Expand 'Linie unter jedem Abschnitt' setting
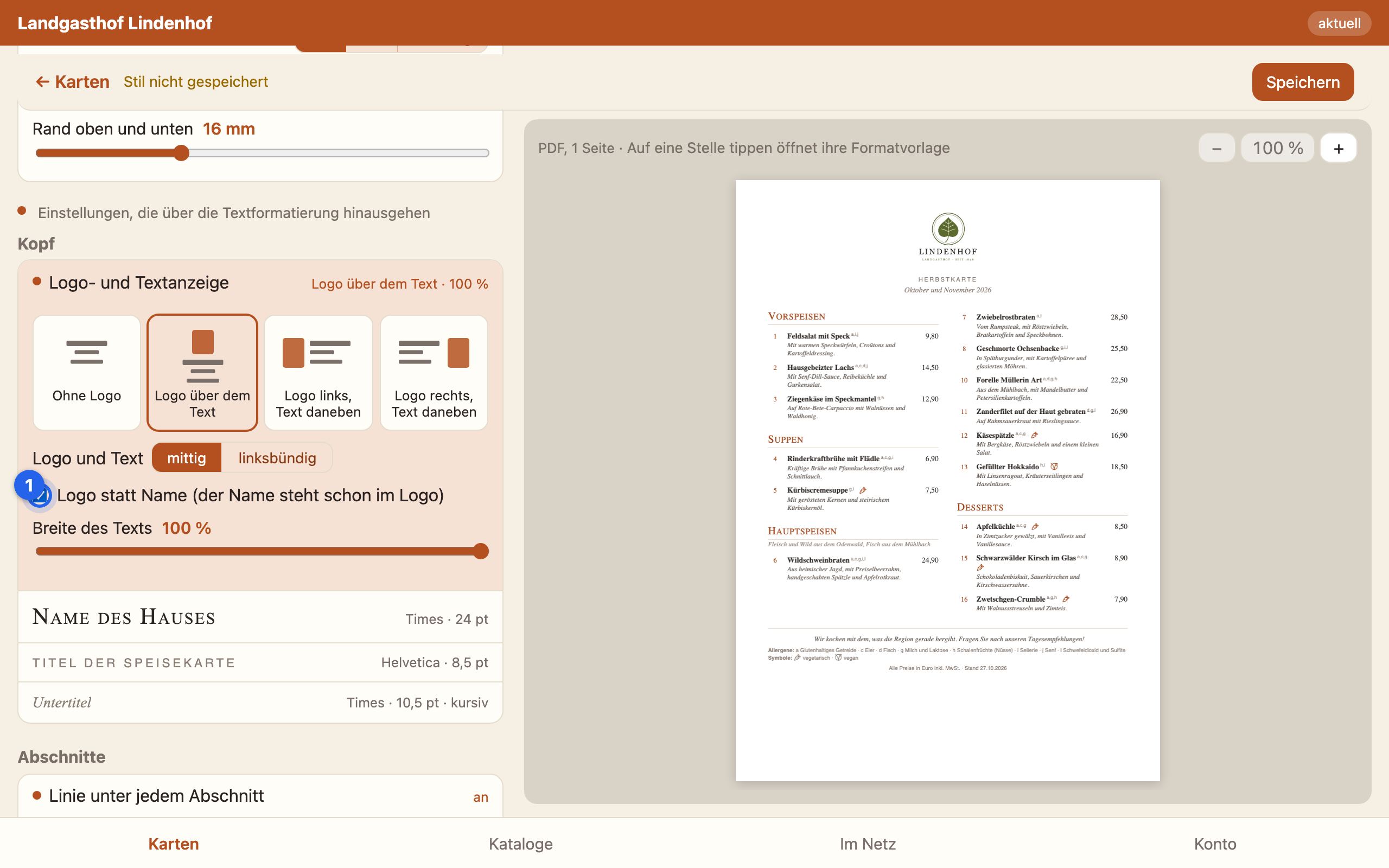 (260, 796)
